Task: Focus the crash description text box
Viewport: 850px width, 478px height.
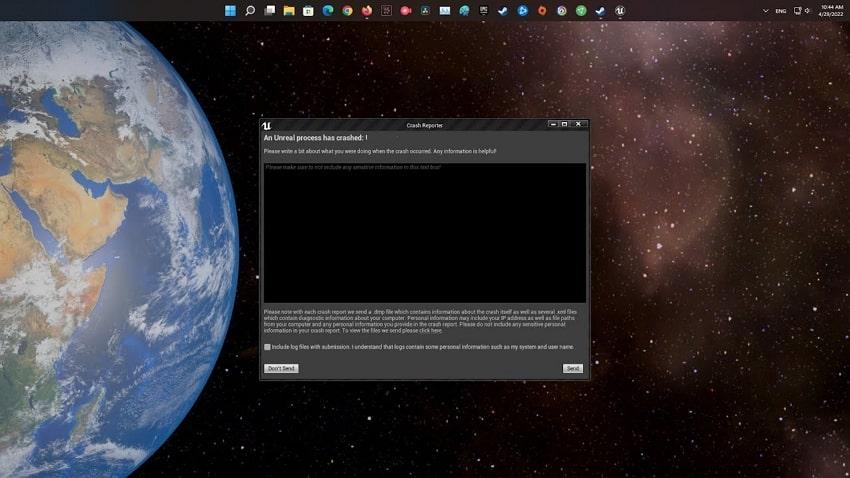Action: click(x=424, y=233)
